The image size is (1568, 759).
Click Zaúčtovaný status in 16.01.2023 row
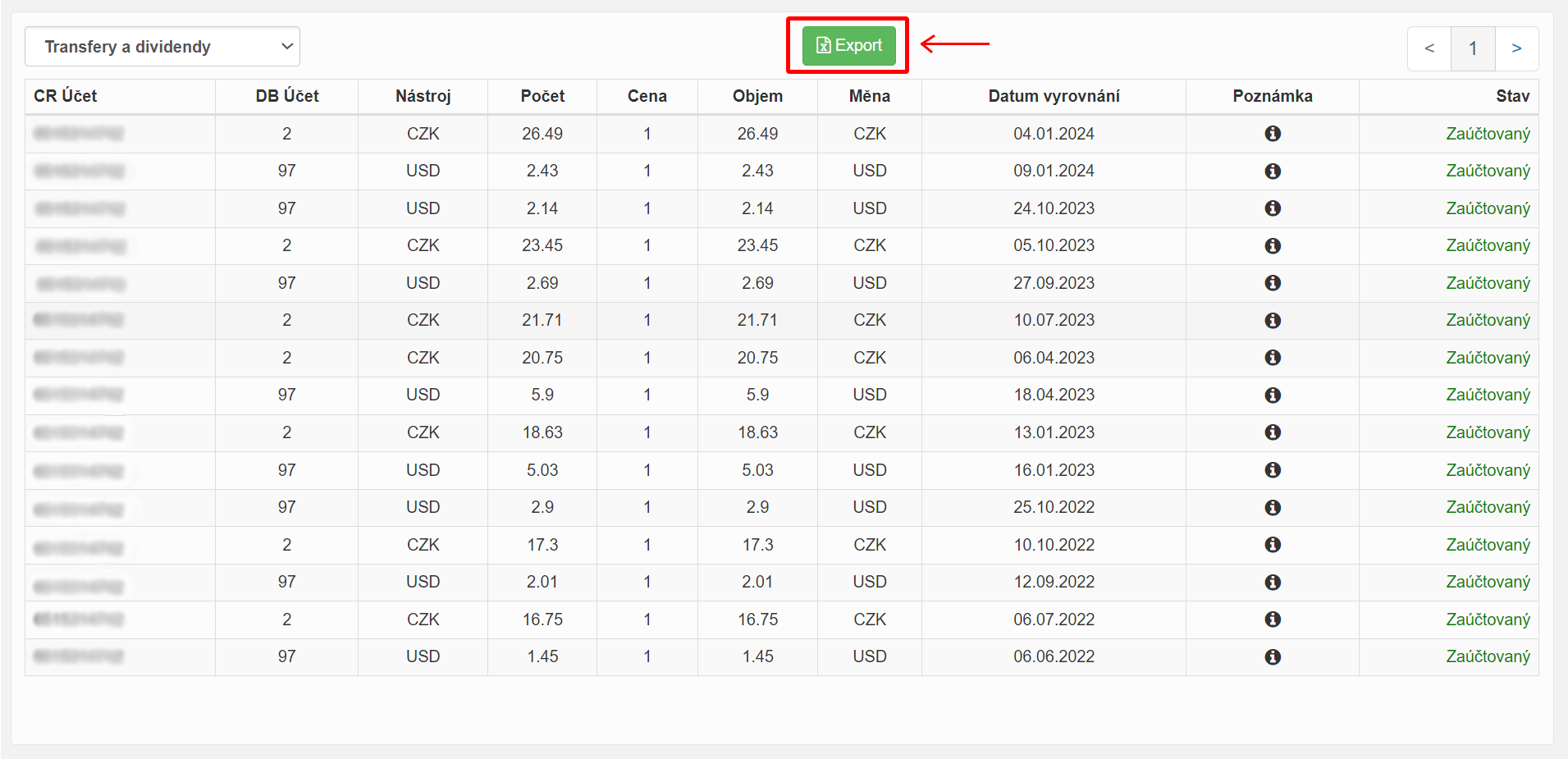1488,470
